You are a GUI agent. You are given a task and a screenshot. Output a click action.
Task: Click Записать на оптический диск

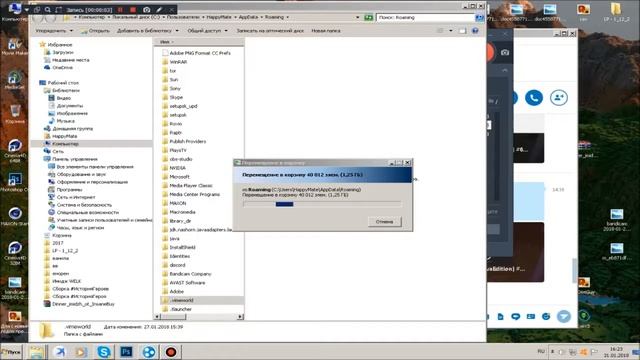pyautogui.click(x=270, y=31)
